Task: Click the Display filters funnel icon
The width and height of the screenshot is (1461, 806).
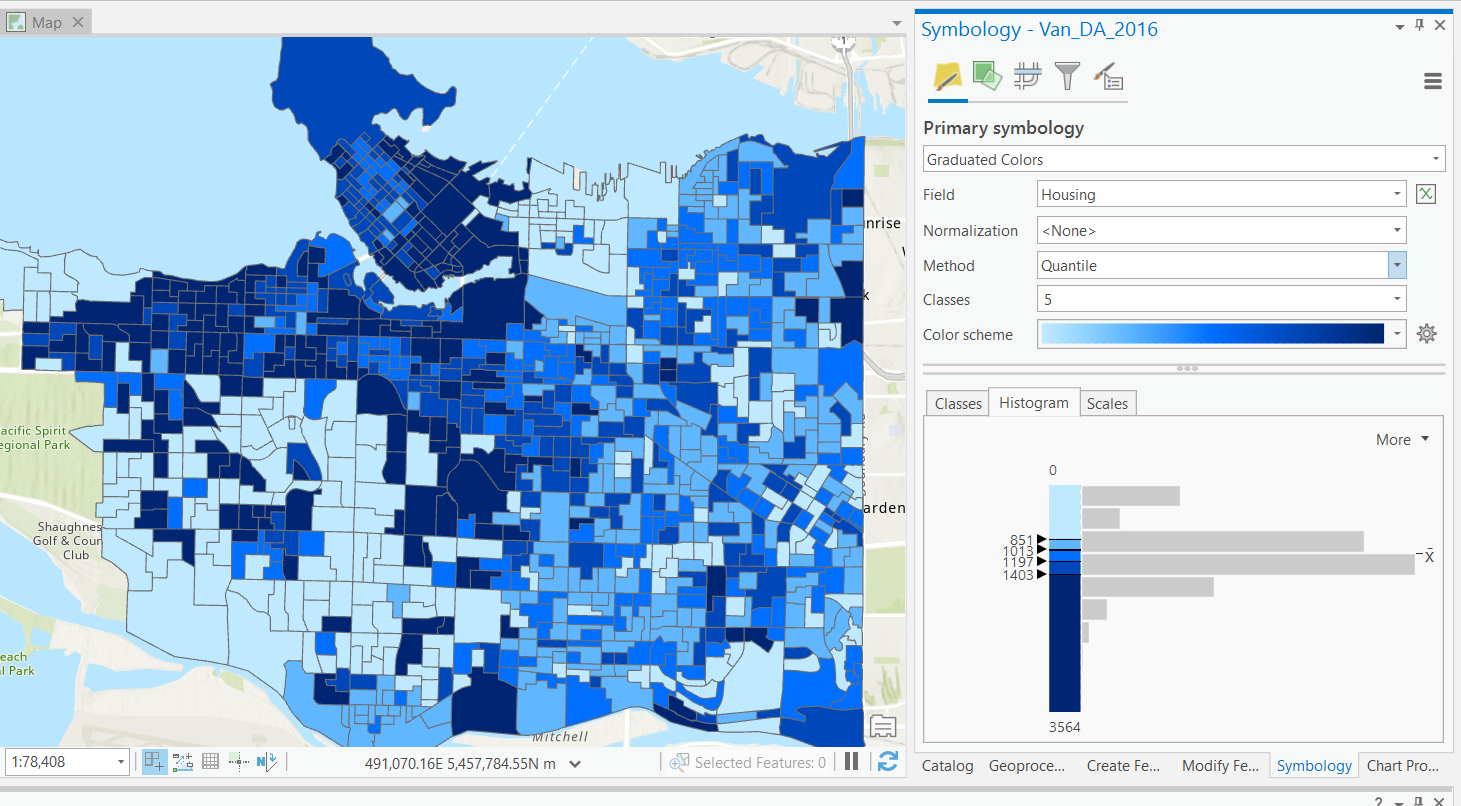Action: click(x=1067, y=76)
